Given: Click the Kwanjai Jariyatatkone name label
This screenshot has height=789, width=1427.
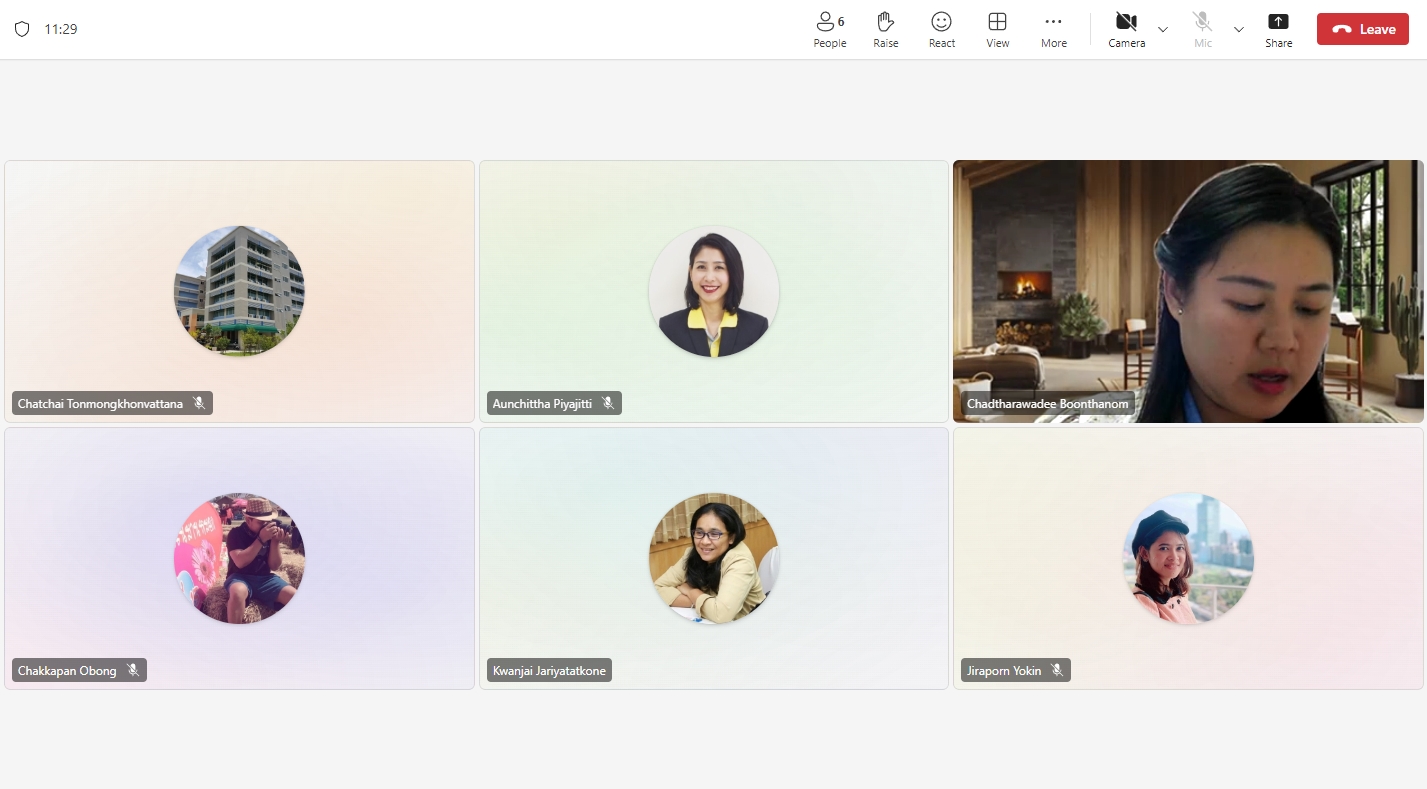Looking at the screenshot, I should [x=549, y=670].
